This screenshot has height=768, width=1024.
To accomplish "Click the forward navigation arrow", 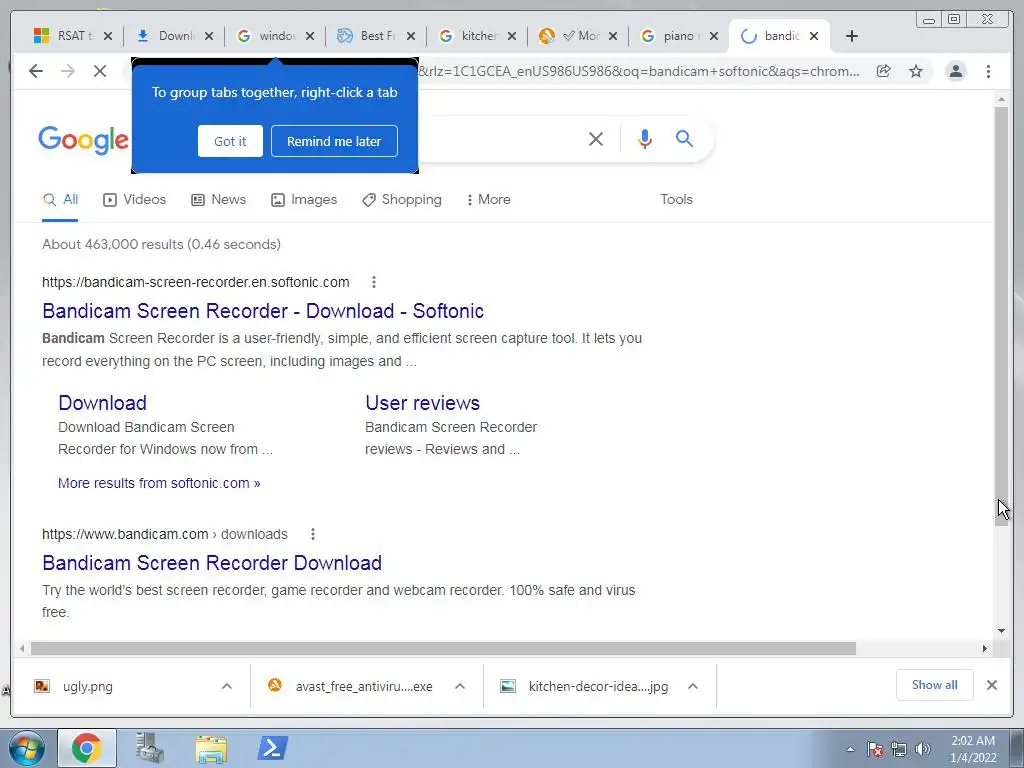I will tap(68, 71).
